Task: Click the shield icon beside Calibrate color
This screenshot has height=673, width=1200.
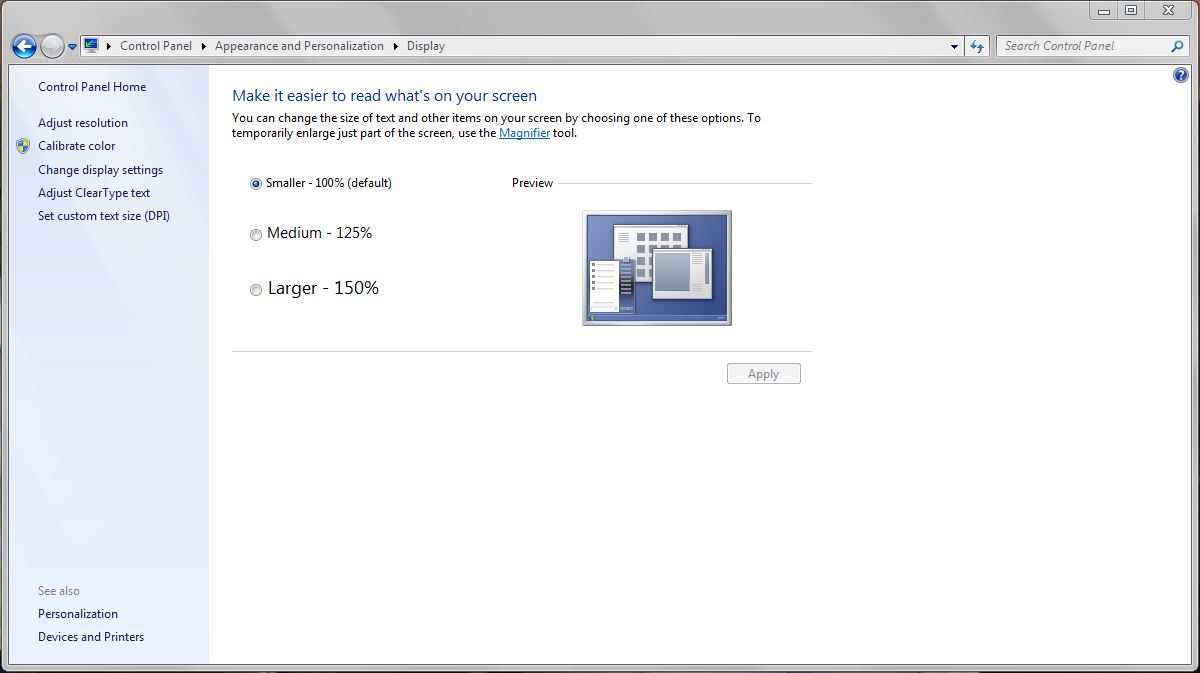Action: click(x=24, y=146)
